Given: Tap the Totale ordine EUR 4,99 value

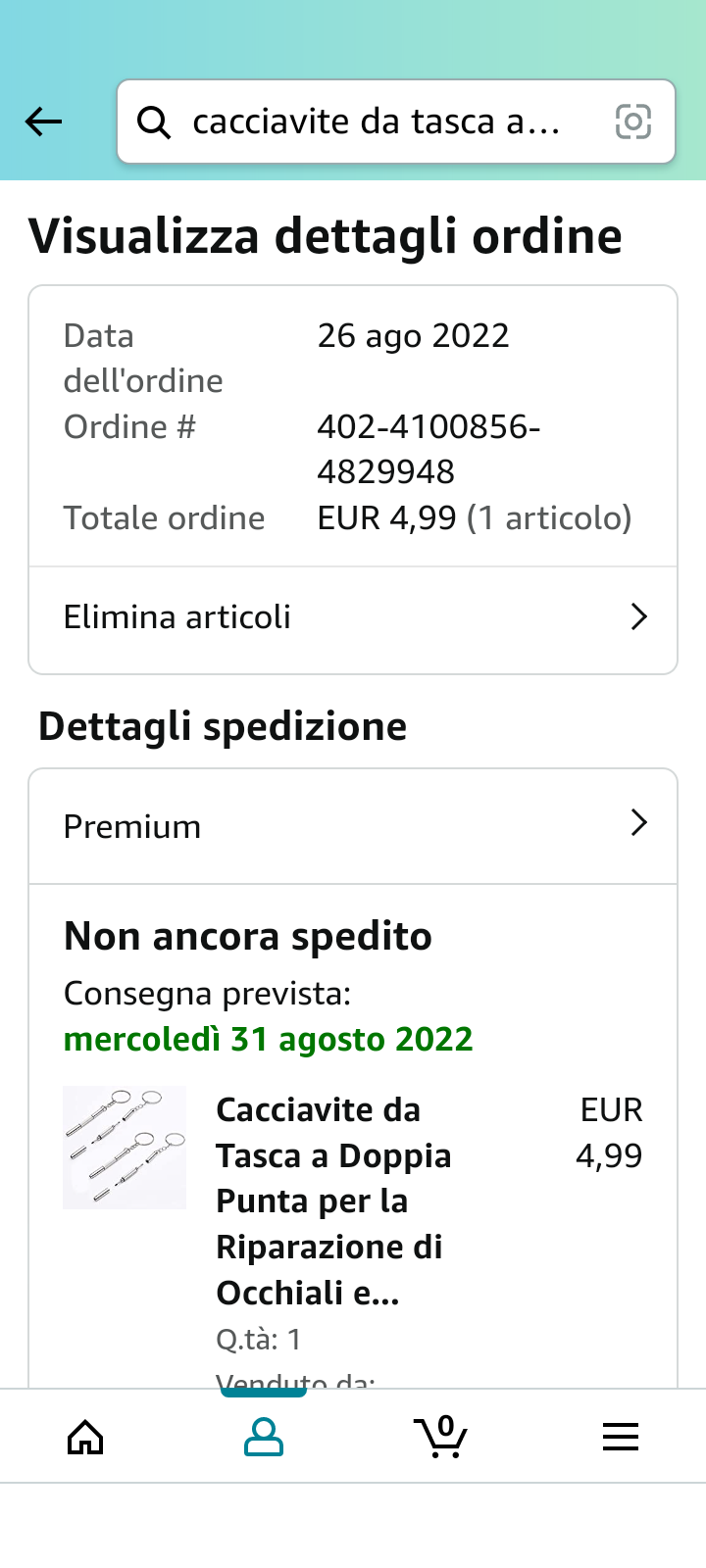Looking at the screenshot, I should [x=475, y=518].
